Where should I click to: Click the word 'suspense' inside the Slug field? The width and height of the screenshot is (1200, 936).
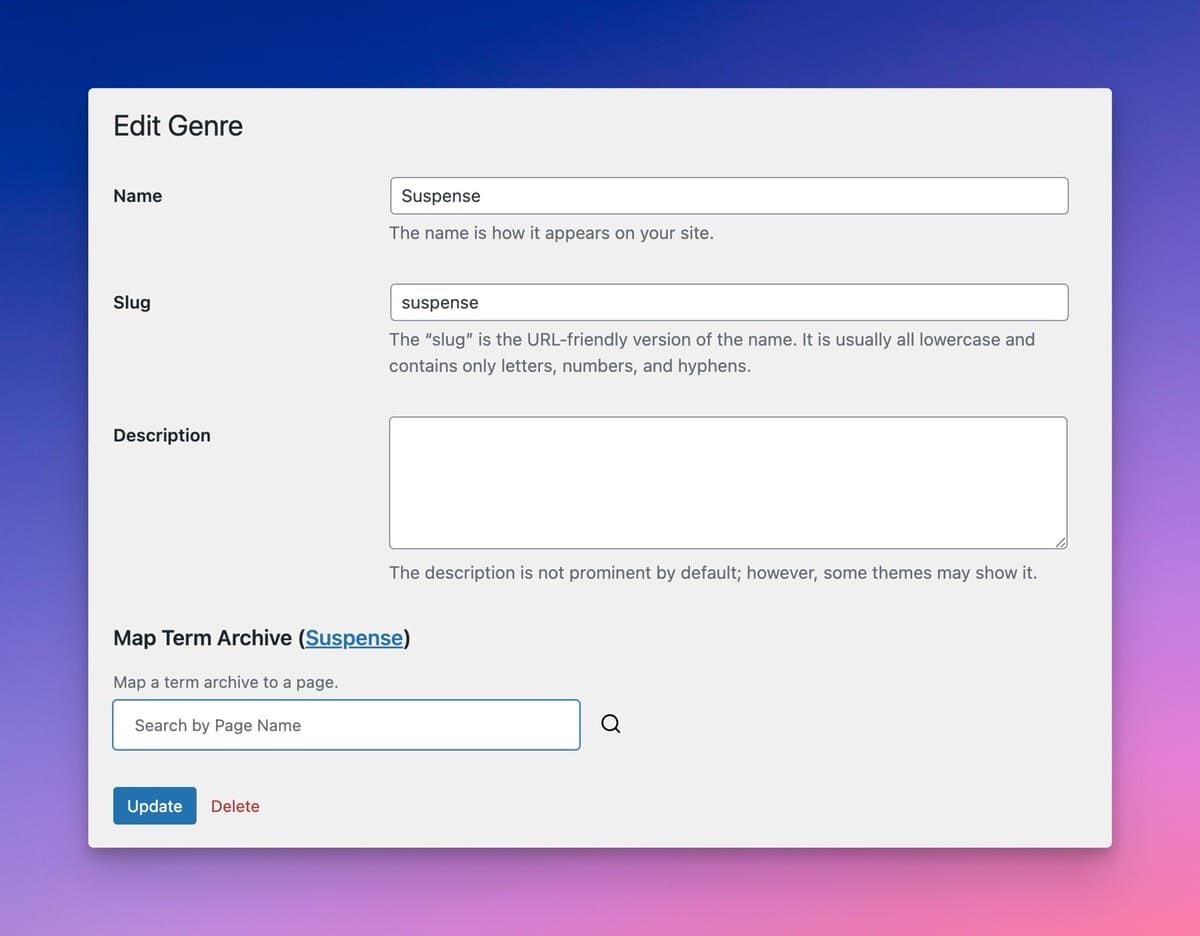pyautogui.click(x=440, y=303)
